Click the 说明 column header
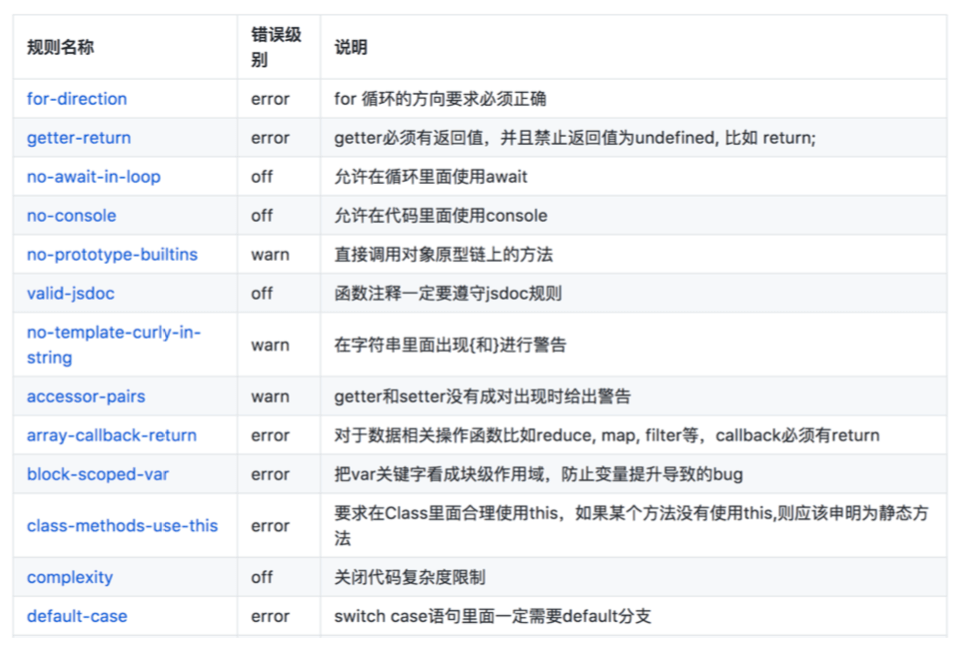This screenshot has width=954, height=650. pos(351,47)
